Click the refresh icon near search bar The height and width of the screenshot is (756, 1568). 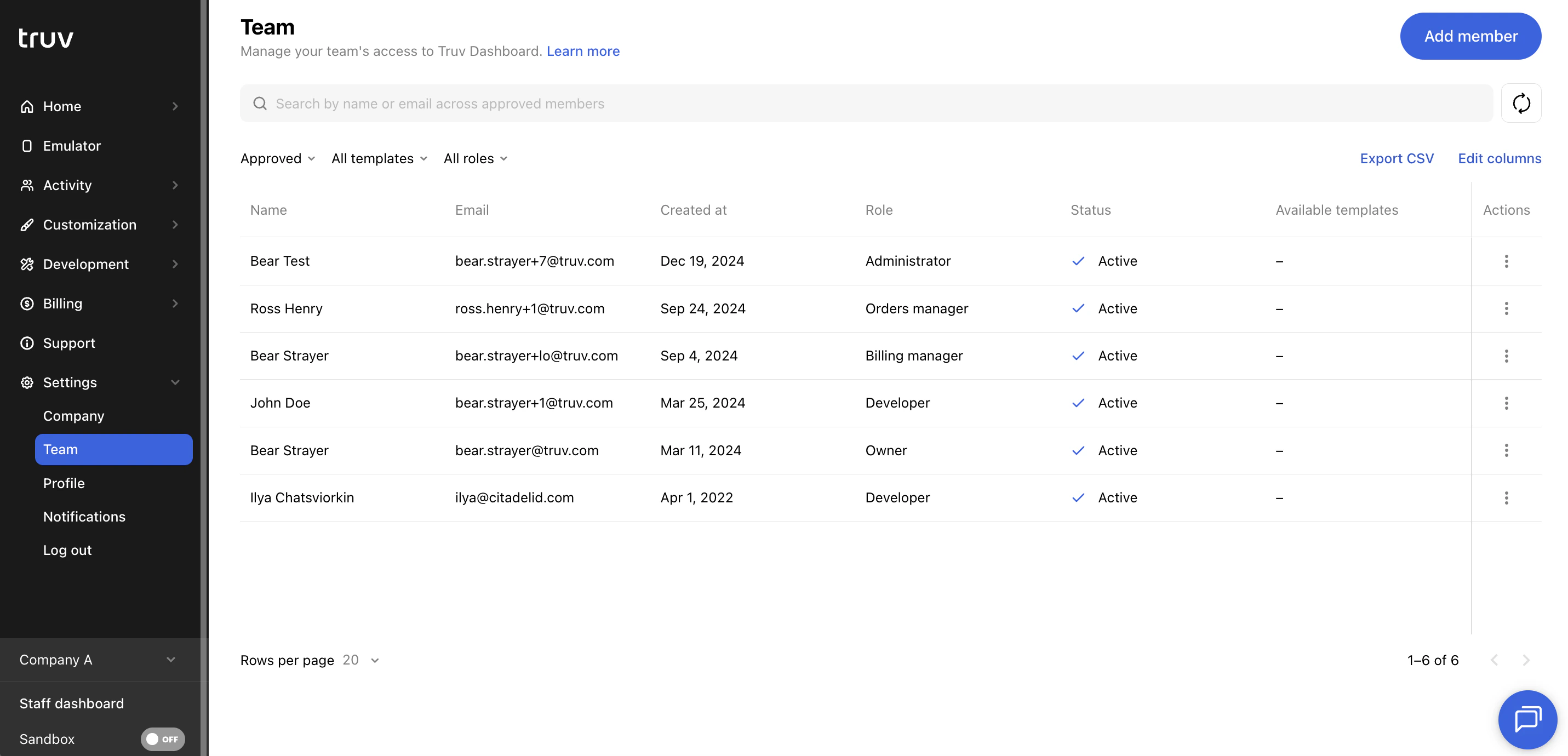pyautogui.click(x=1522, y=103)
